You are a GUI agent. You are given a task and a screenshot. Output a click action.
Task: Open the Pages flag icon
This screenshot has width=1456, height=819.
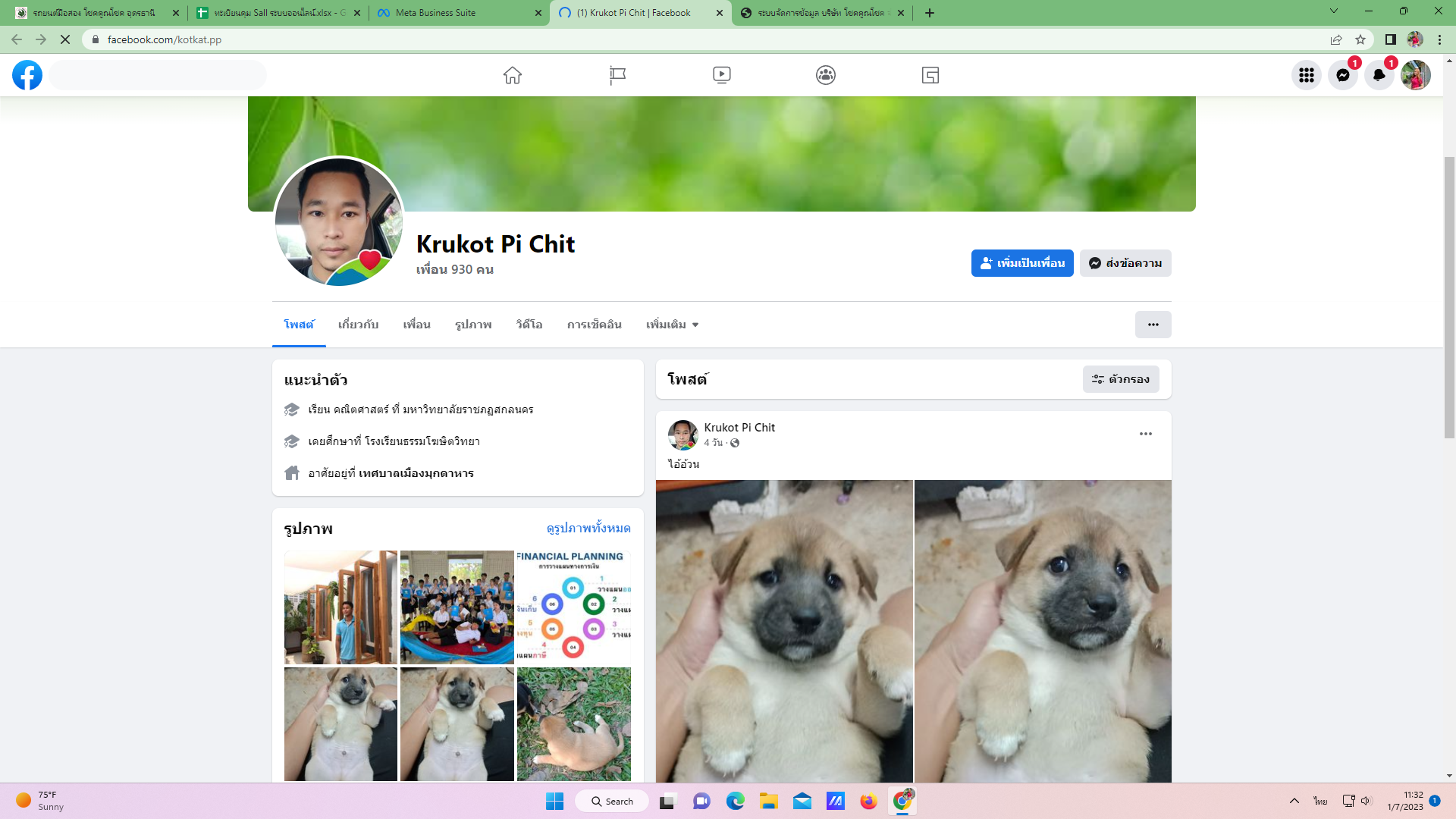click(617, 75)
